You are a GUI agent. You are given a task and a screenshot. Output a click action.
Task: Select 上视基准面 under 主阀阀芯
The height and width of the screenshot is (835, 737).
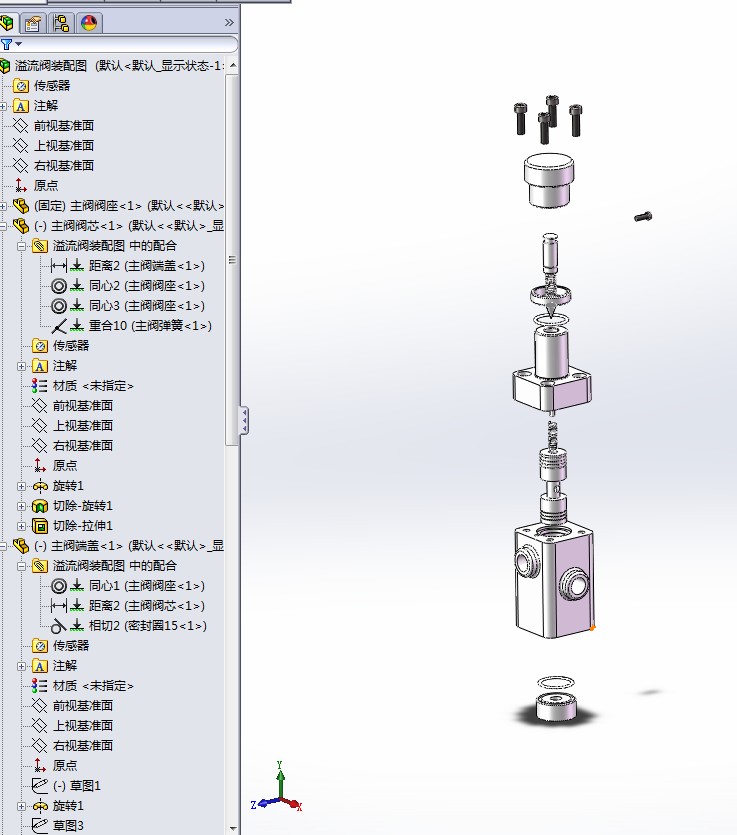pyautogui.click(x=72, y=425)
